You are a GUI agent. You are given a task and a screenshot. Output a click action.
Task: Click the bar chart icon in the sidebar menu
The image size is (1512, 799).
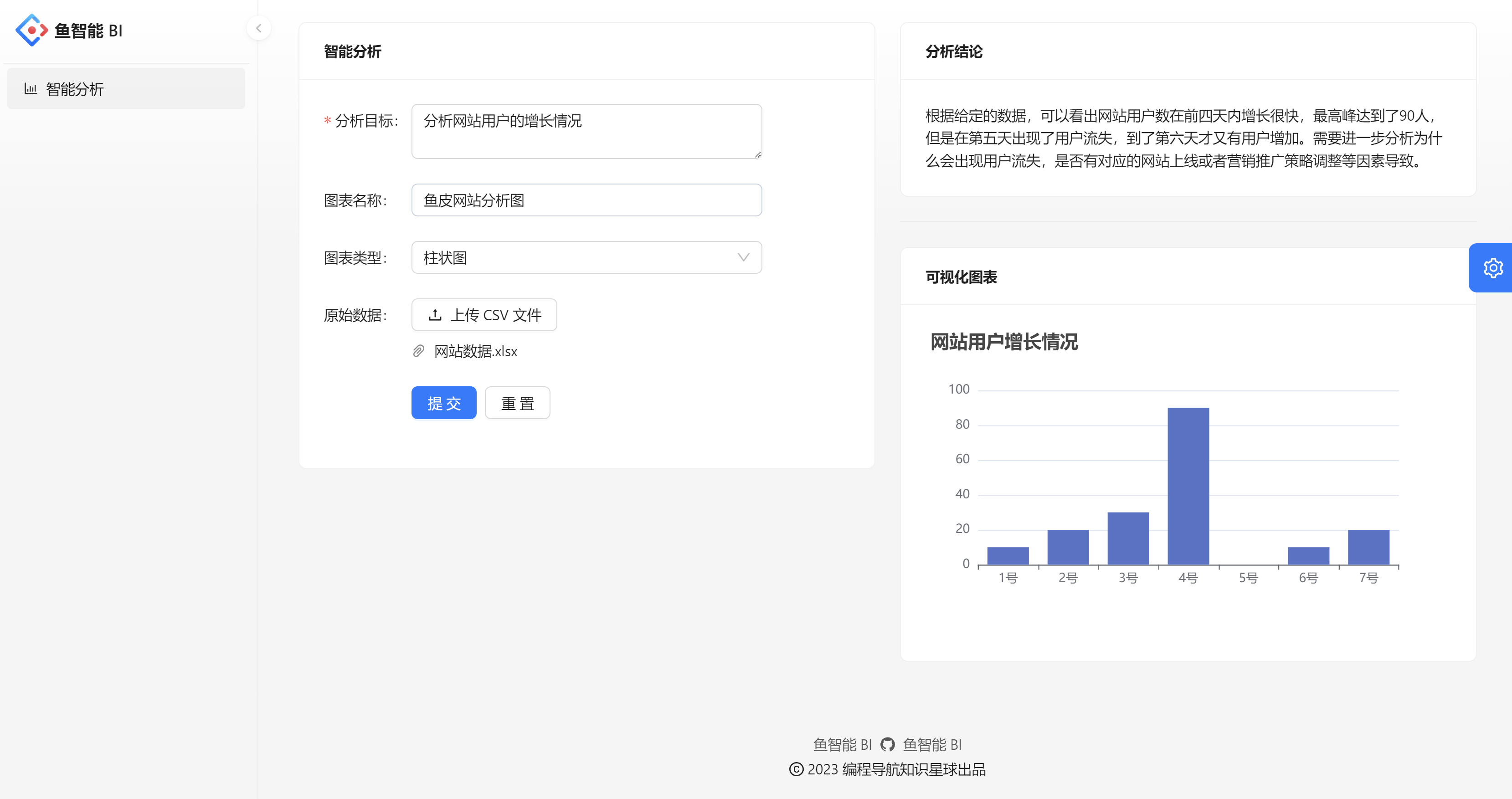click(31, 89)
